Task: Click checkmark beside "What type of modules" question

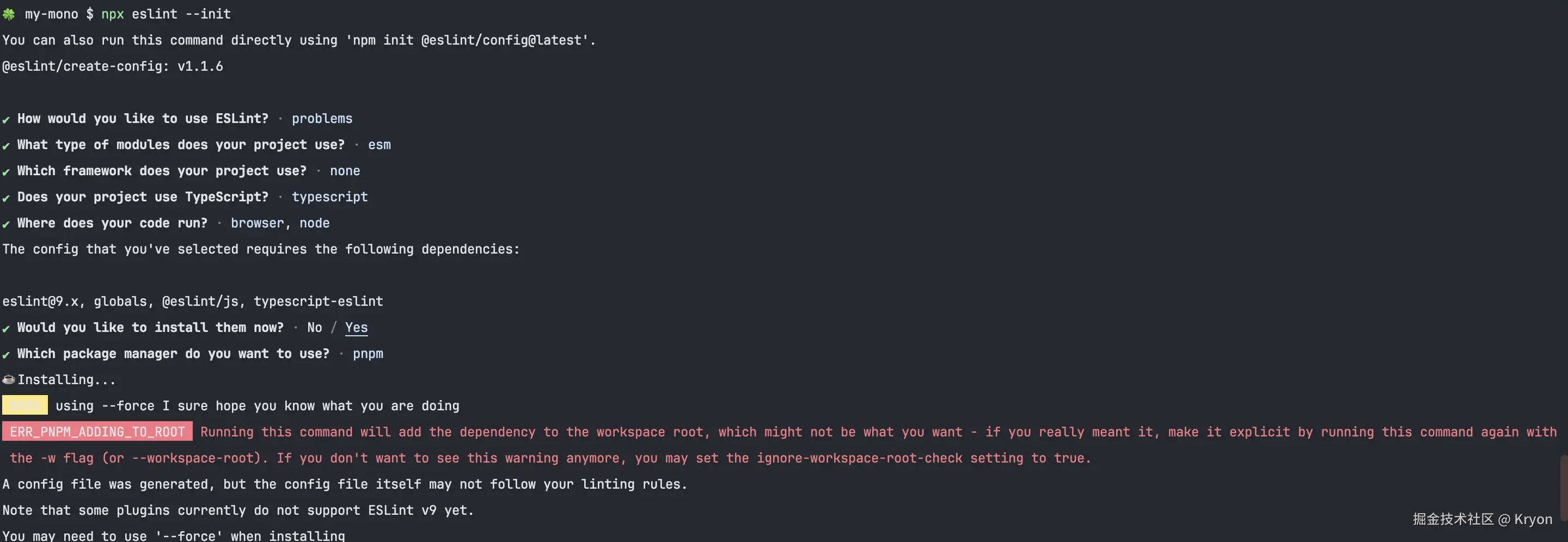Action: coord(6,145)
